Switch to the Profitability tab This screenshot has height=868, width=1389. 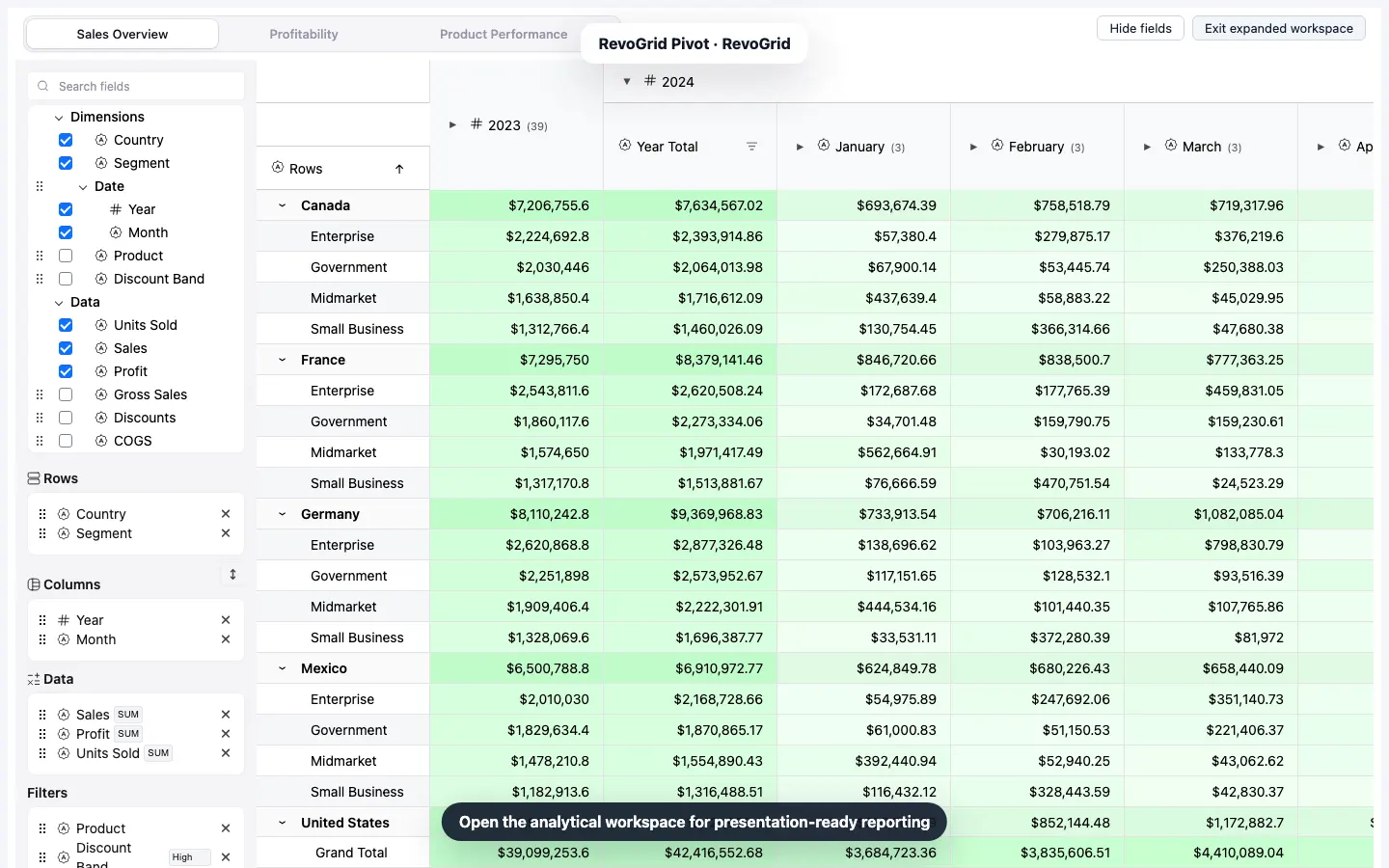[304, 34]
